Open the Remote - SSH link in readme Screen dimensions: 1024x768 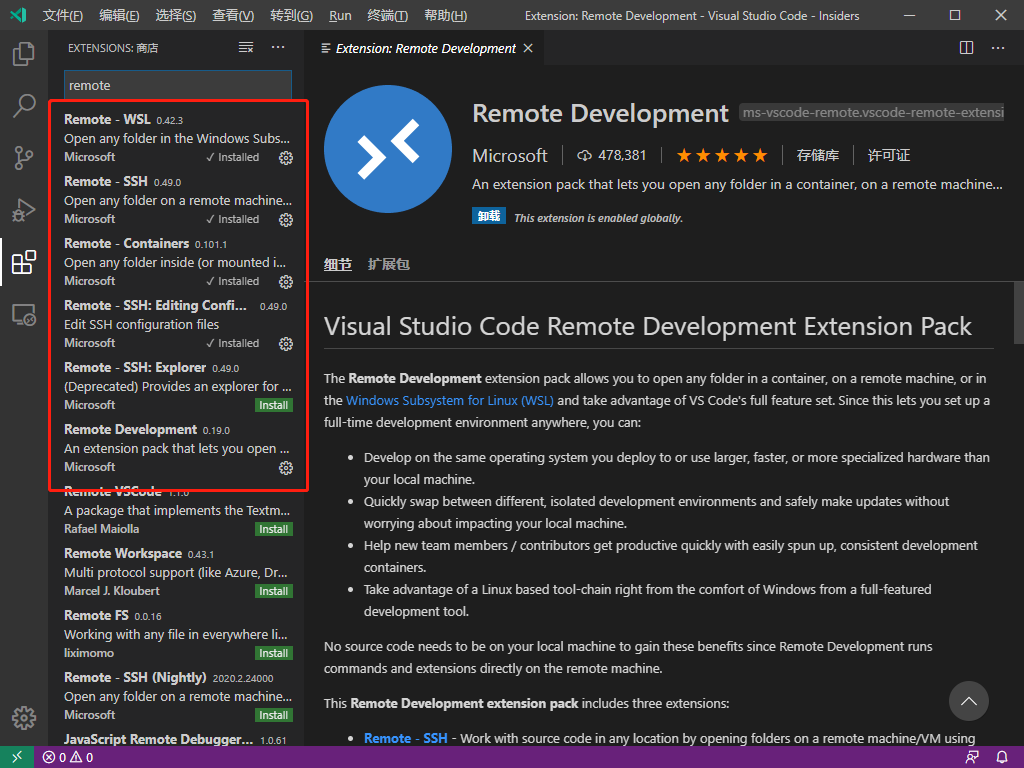[406, 738]
